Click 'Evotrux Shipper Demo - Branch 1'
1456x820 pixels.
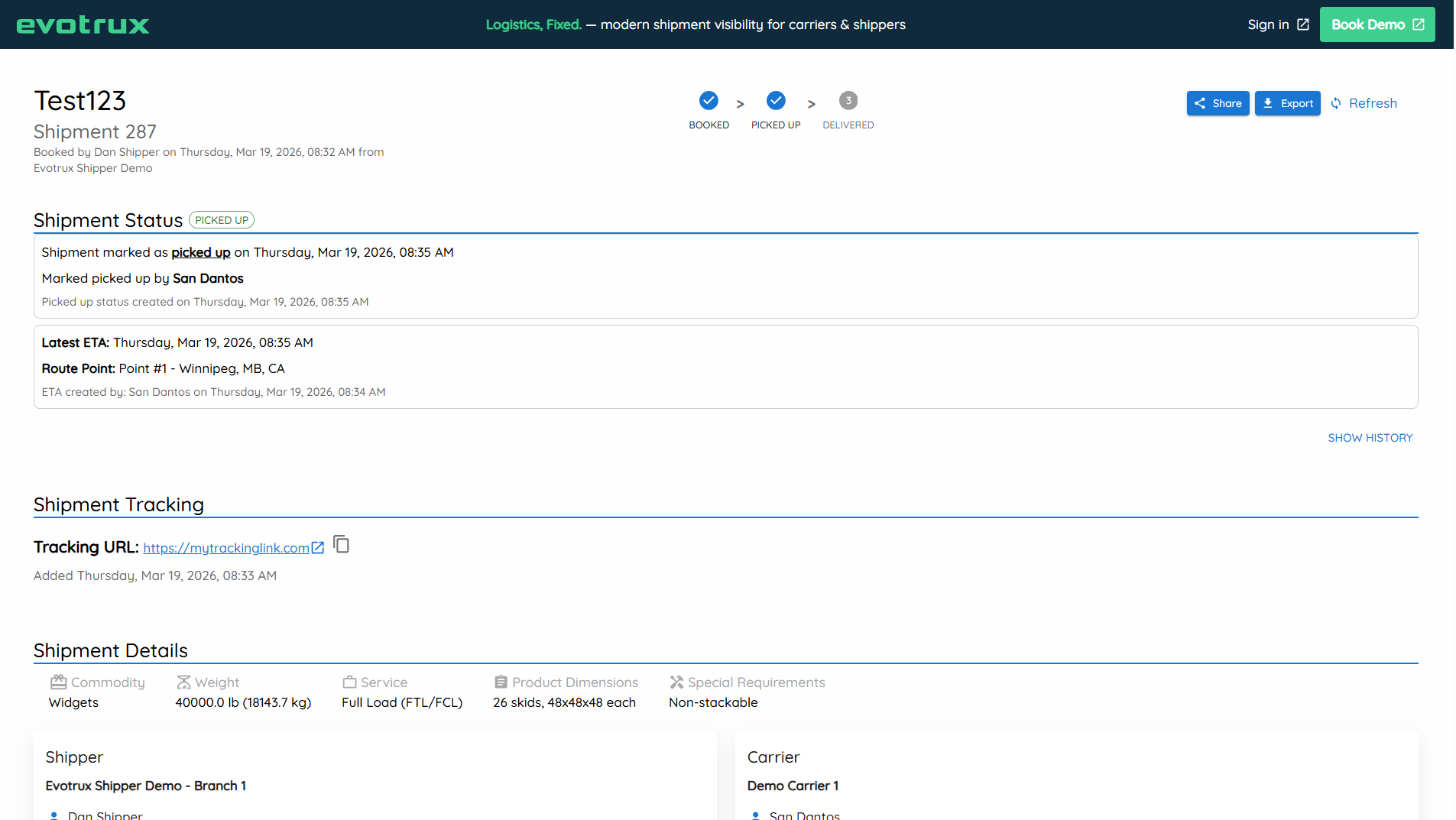pos(145,786)
